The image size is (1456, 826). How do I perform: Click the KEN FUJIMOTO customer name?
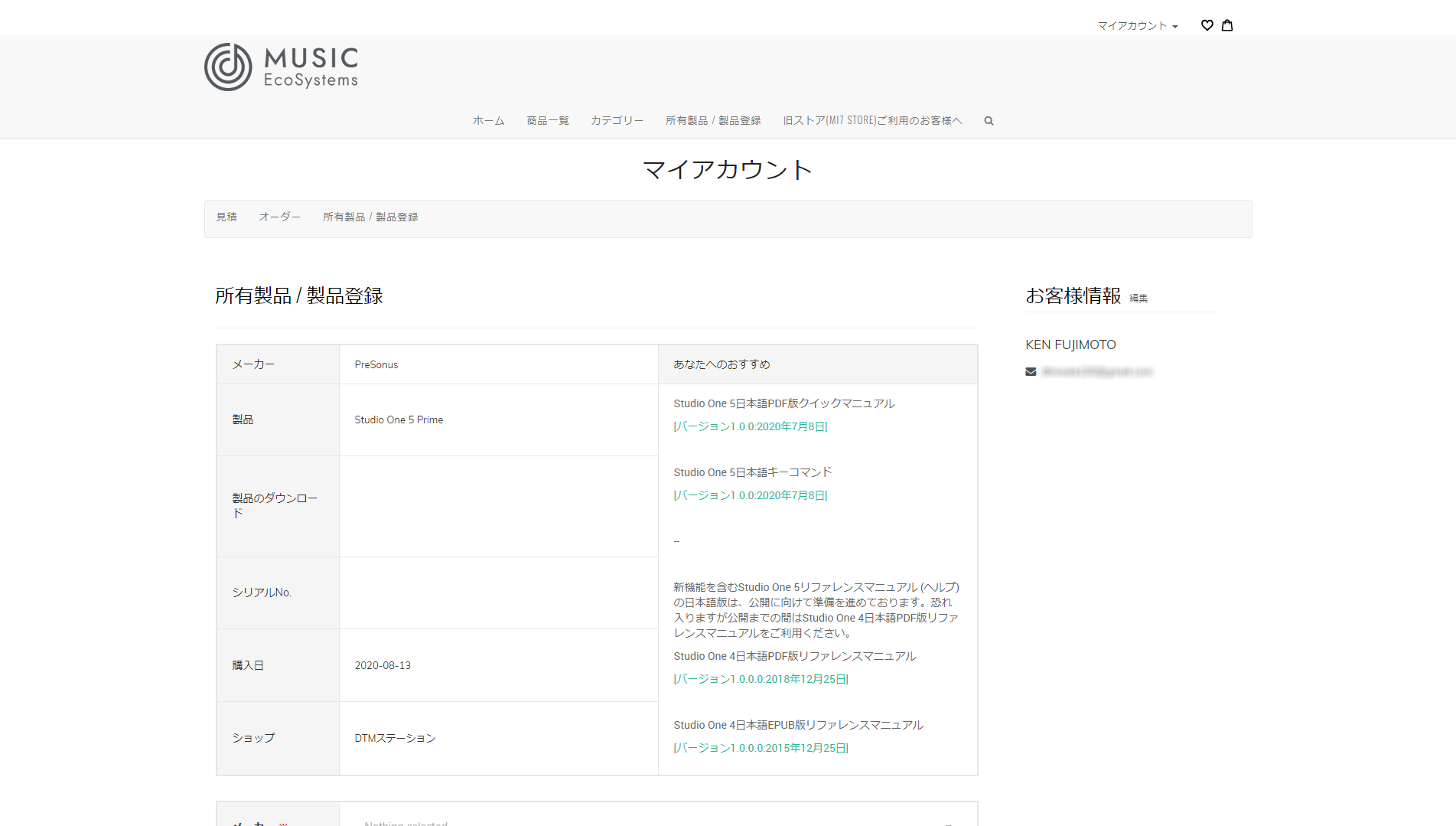(1070, 345)
